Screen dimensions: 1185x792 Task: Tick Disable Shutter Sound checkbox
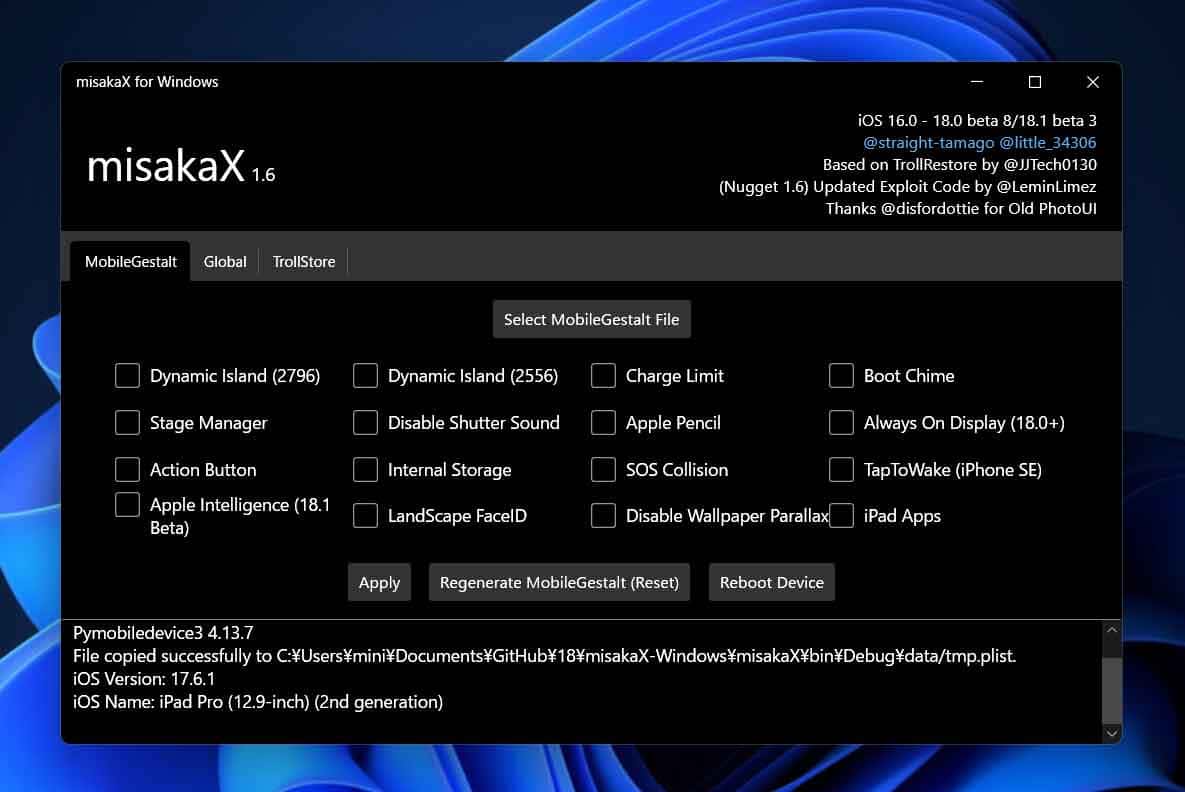pyautogui.click(x=365, y=423)
